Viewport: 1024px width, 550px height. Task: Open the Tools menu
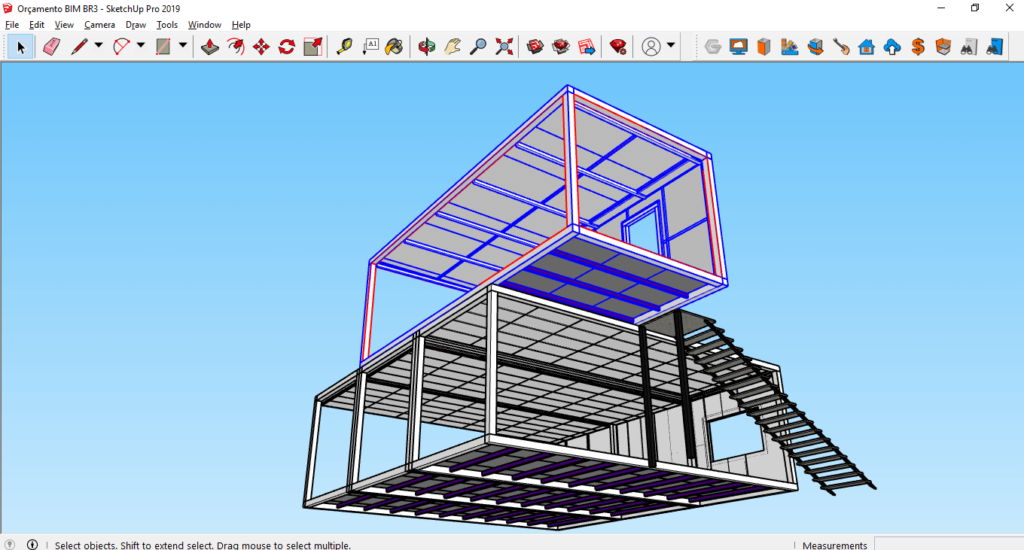point(167,24)
